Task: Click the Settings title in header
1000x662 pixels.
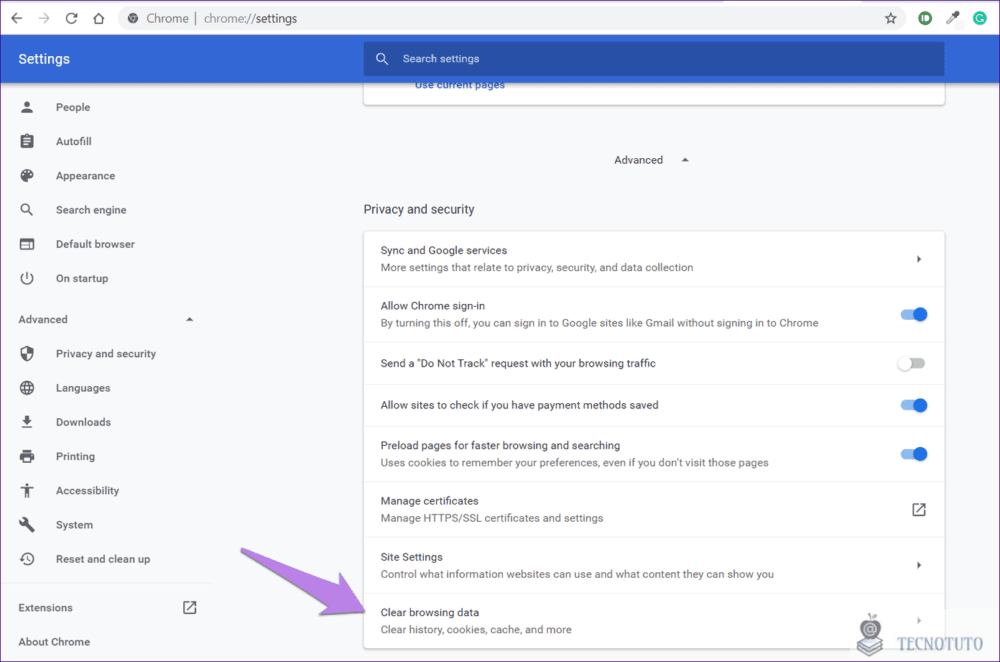Action: point(44,59)
